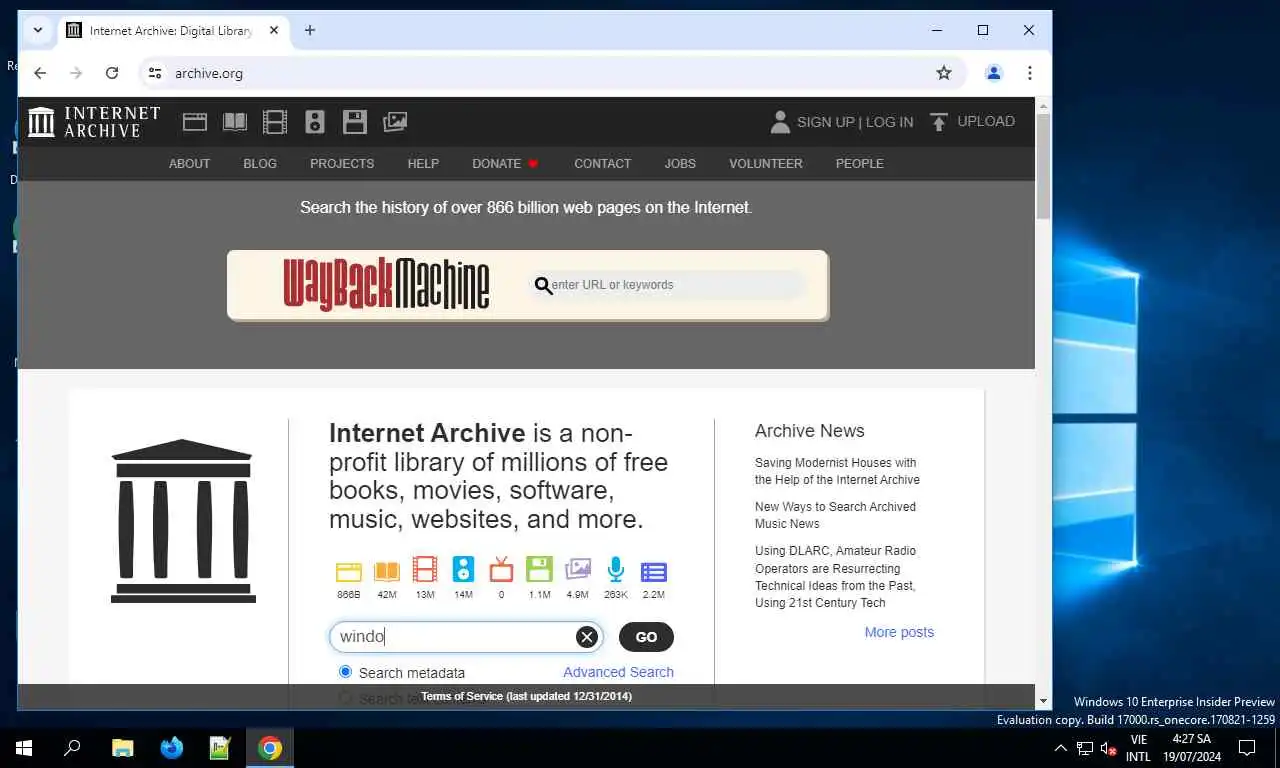Click the user avatar icon beside Sign Up
1280x768 pixels.
click(x=780, y=122)
